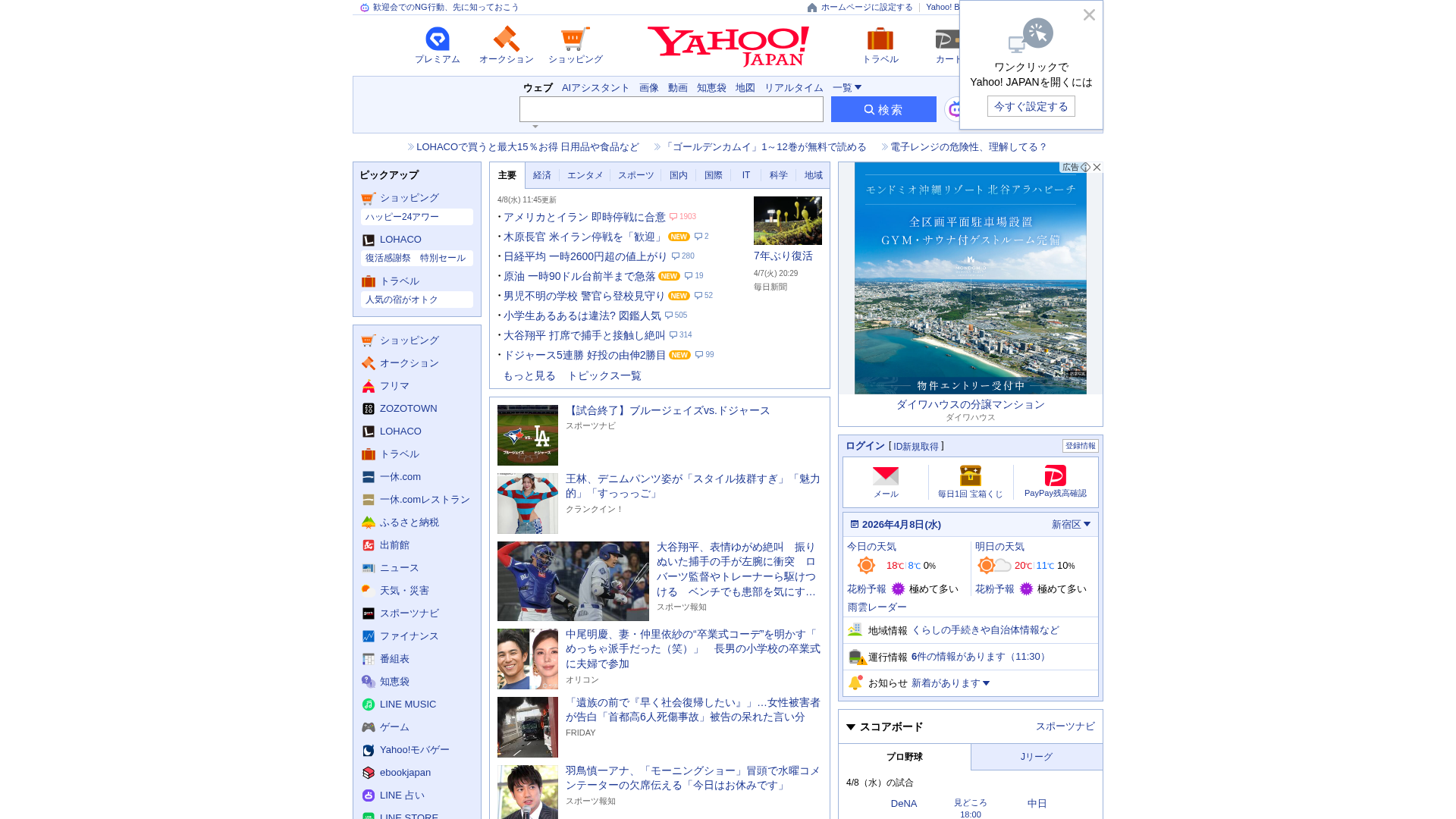The image size is (1456, 819).
Task: Open the 新宿区 region dropdown
Action: (x=1068, y=524)
